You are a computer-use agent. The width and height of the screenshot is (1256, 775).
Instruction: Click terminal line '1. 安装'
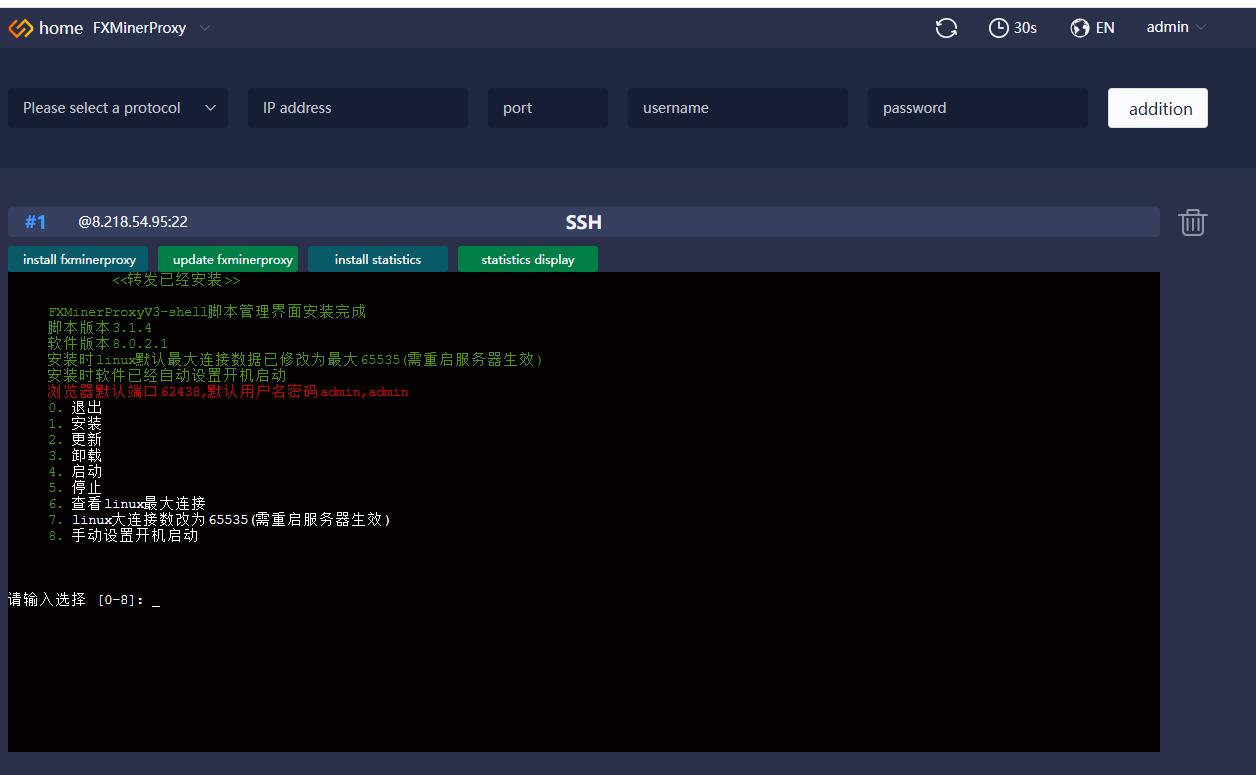pos(75,424)
